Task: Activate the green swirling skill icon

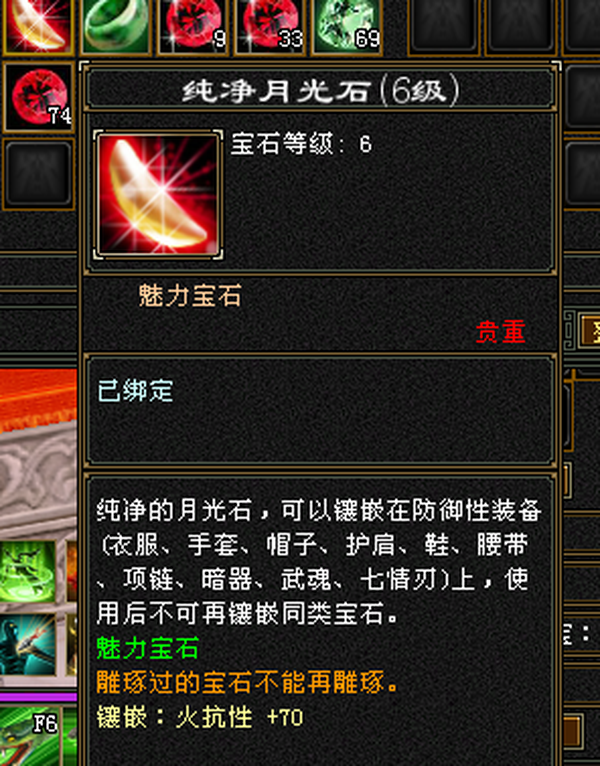Action: pos(28,571)
